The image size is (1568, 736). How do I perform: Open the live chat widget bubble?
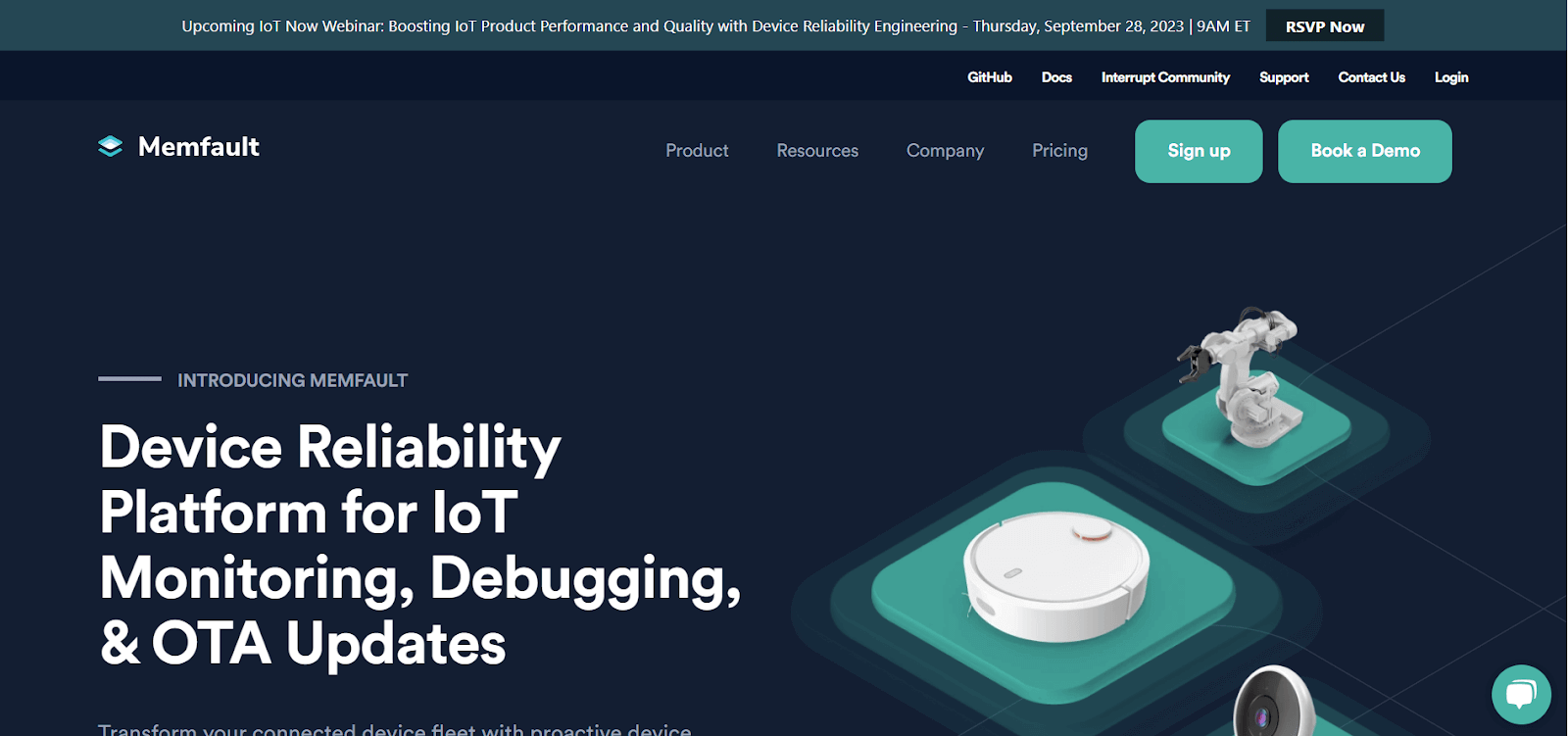[x=1520, y=694]
